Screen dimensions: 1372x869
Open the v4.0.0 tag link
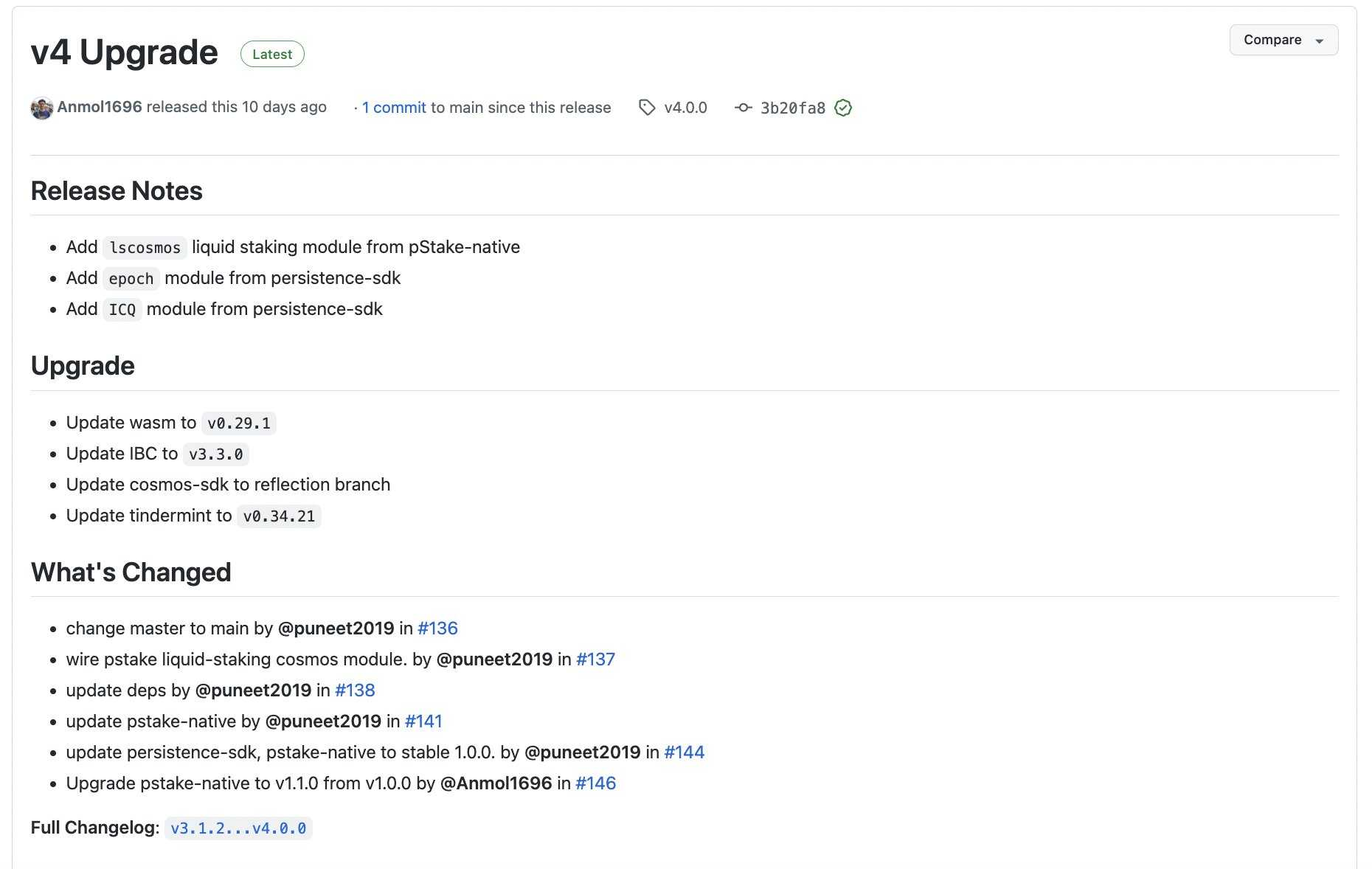[x=685, y=108]
